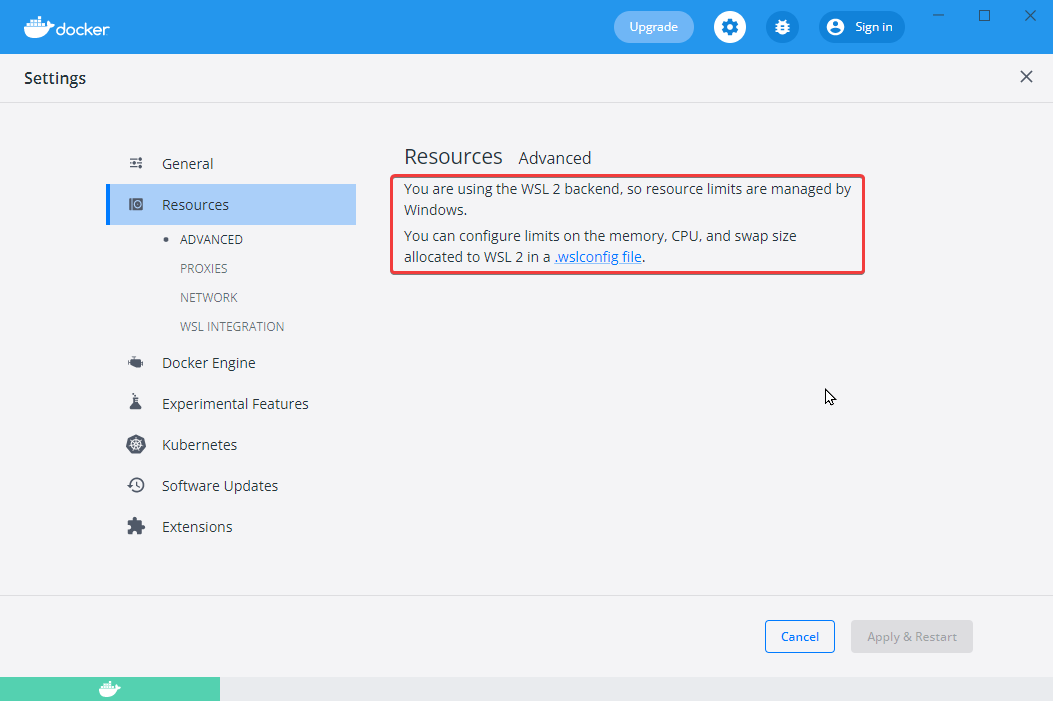This screenshot has width=1053, height=701.
Task: Open Extensions settings section
Action: (231, 526)
